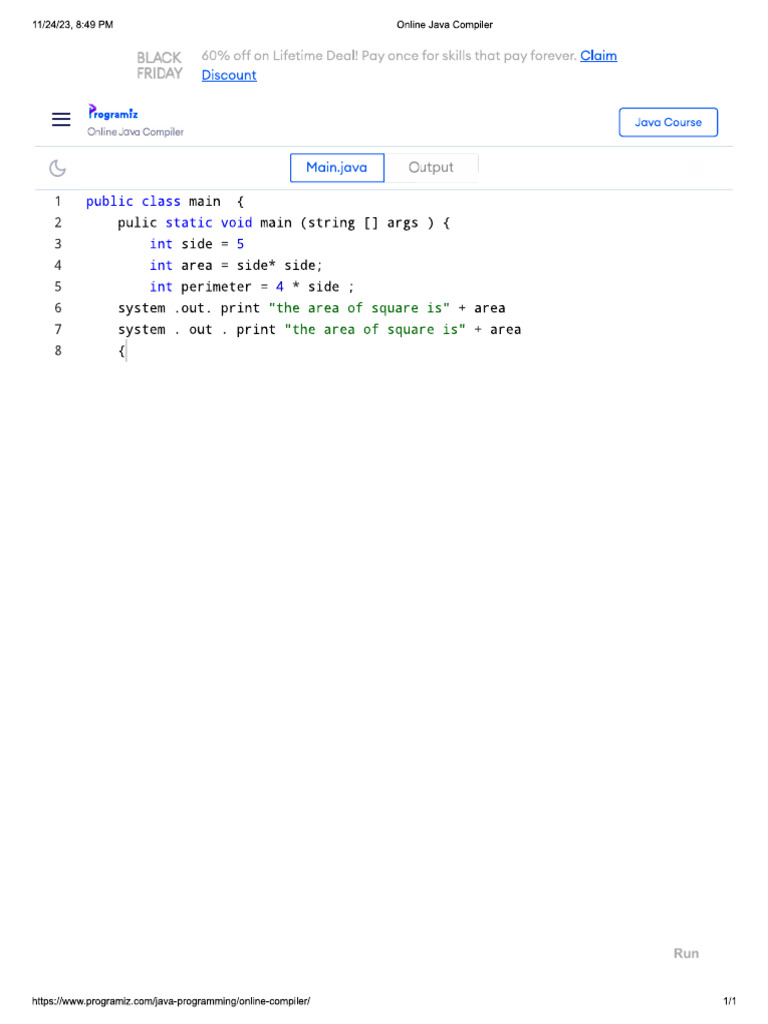Click the 'int side = 5' line
Viewport: 768px width, 1024px height.
click(x=197, y=244)
